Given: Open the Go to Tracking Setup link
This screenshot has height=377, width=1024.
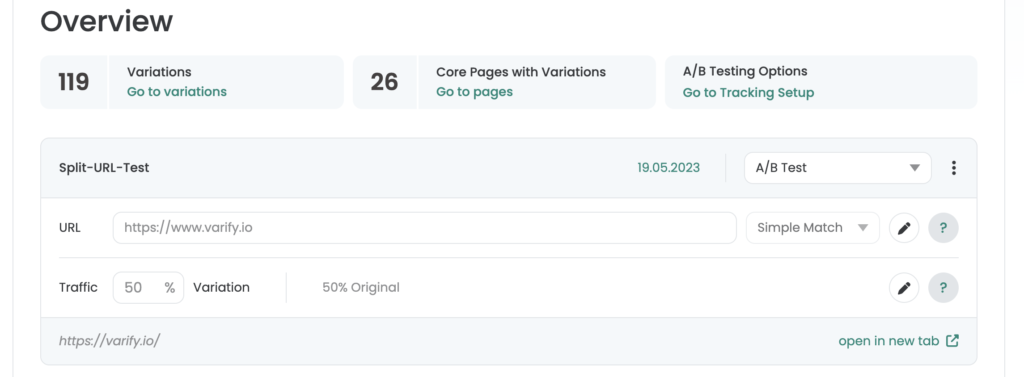Looking at the screenshot, I should (x=748, y=93).
